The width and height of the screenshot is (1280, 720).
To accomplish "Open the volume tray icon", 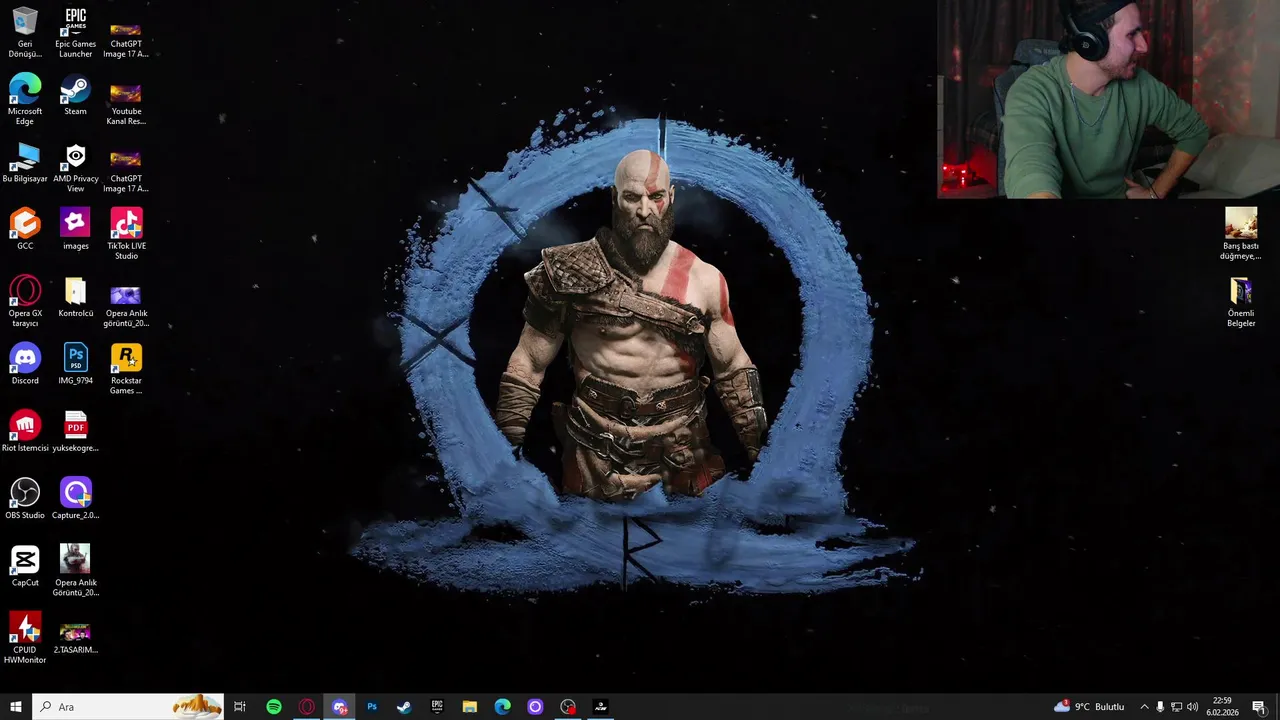I will tap(1192, 707).
